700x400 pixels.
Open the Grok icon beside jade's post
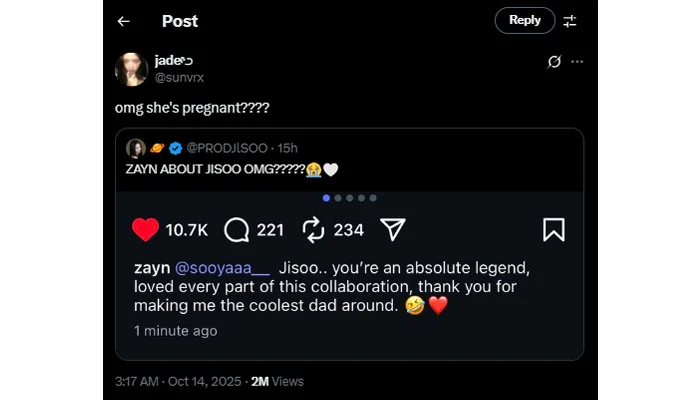555,62
